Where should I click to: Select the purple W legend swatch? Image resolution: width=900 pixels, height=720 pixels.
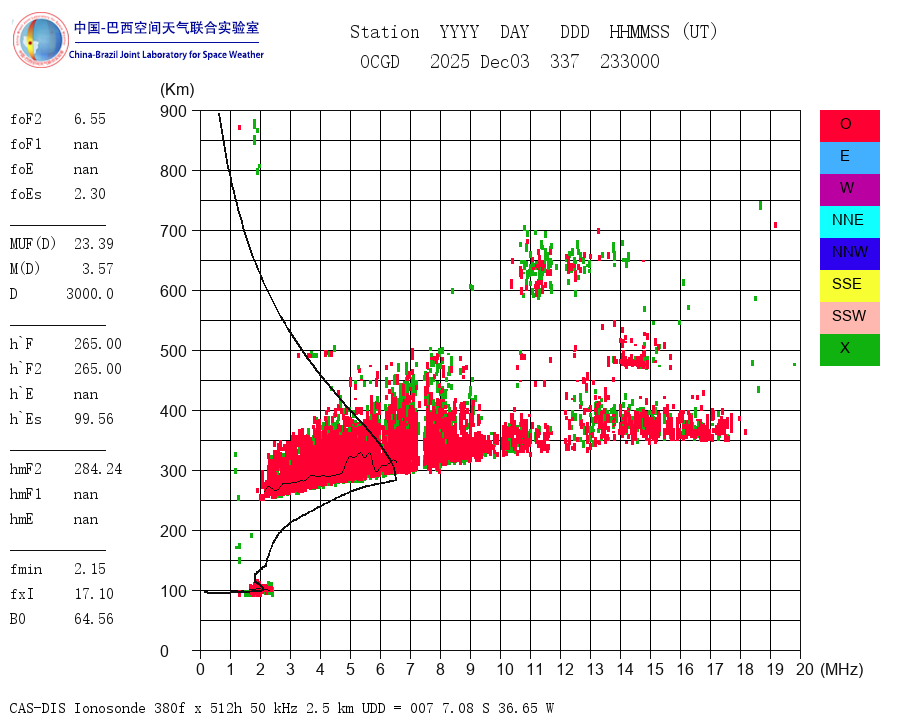(x=849, y=190)
